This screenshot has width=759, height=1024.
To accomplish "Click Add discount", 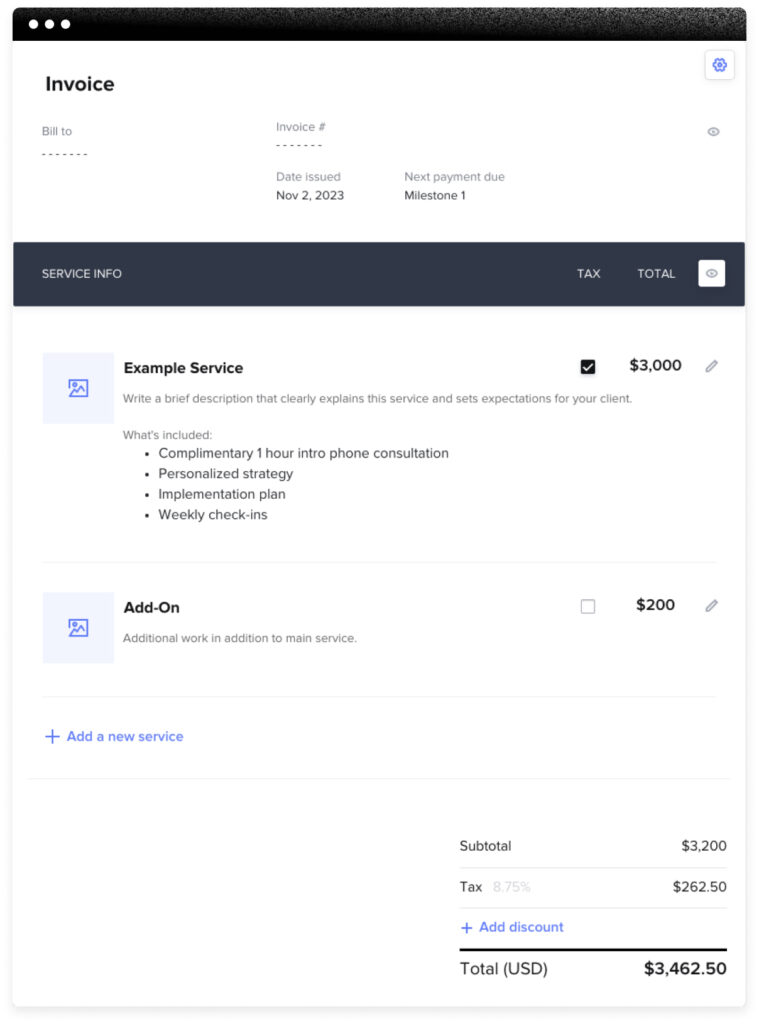I will click(521, 927).
